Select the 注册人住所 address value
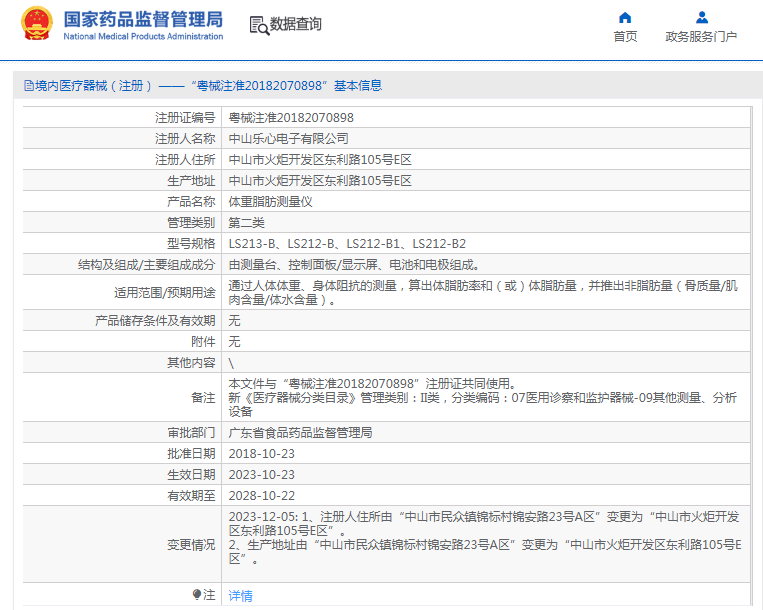 pyautogui.click(x=320, y=160)
